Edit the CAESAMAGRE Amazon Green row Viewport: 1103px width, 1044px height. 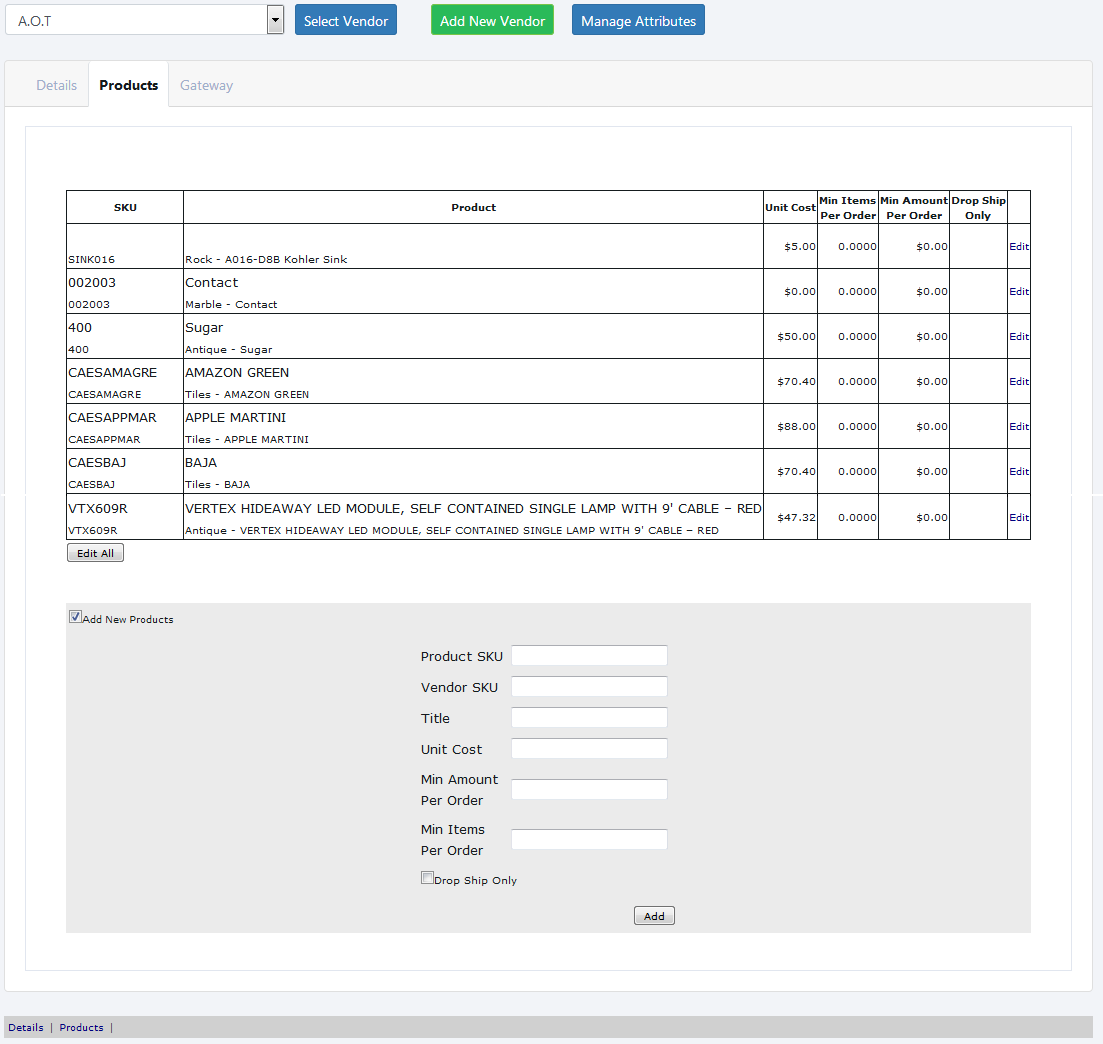1018,381
